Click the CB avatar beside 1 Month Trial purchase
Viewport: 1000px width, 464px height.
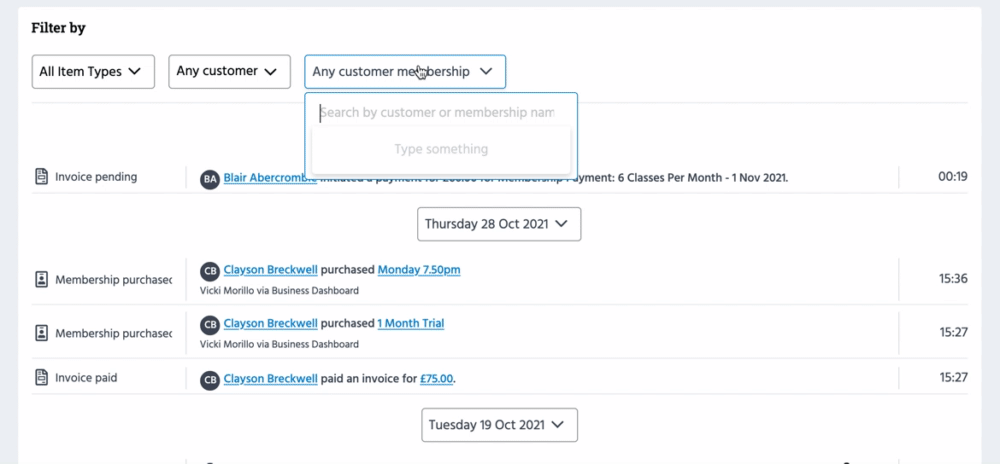click(x=210, y=325)
